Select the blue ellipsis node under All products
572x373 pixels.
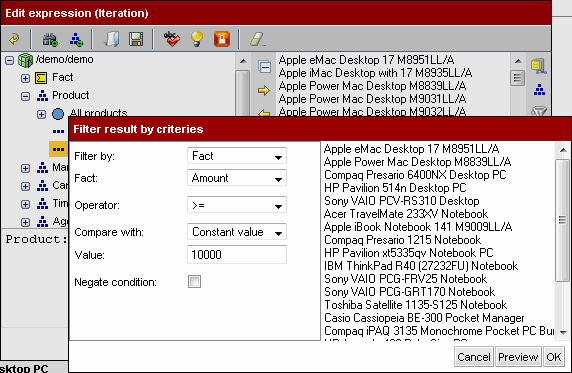58,131
